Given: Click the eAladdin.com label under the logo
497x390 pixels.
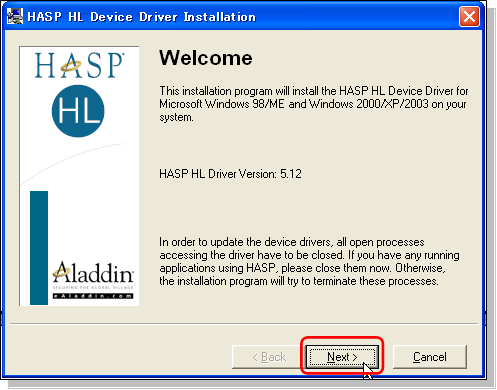Looking at the screenshot, I should click(x=93, y=296).
